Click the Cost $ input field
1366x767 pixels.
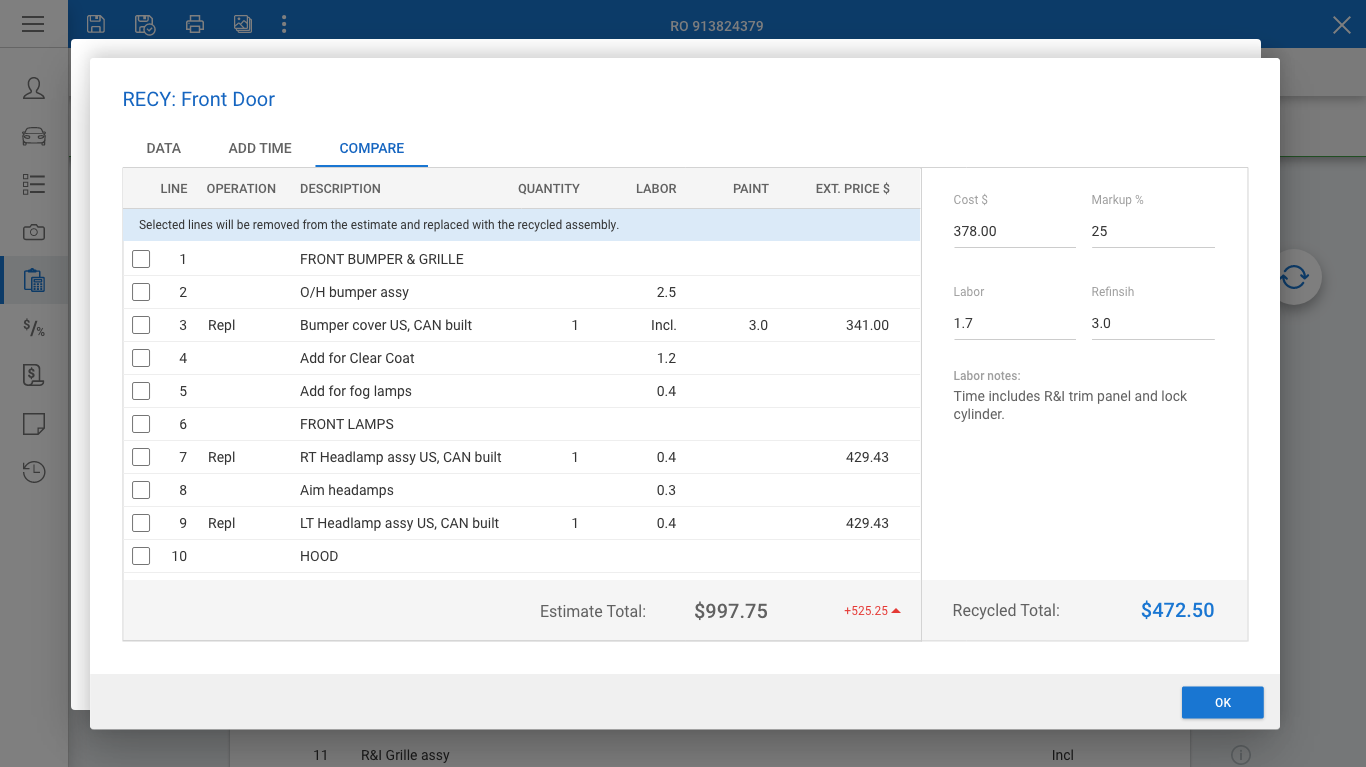tap(1014, 231)
